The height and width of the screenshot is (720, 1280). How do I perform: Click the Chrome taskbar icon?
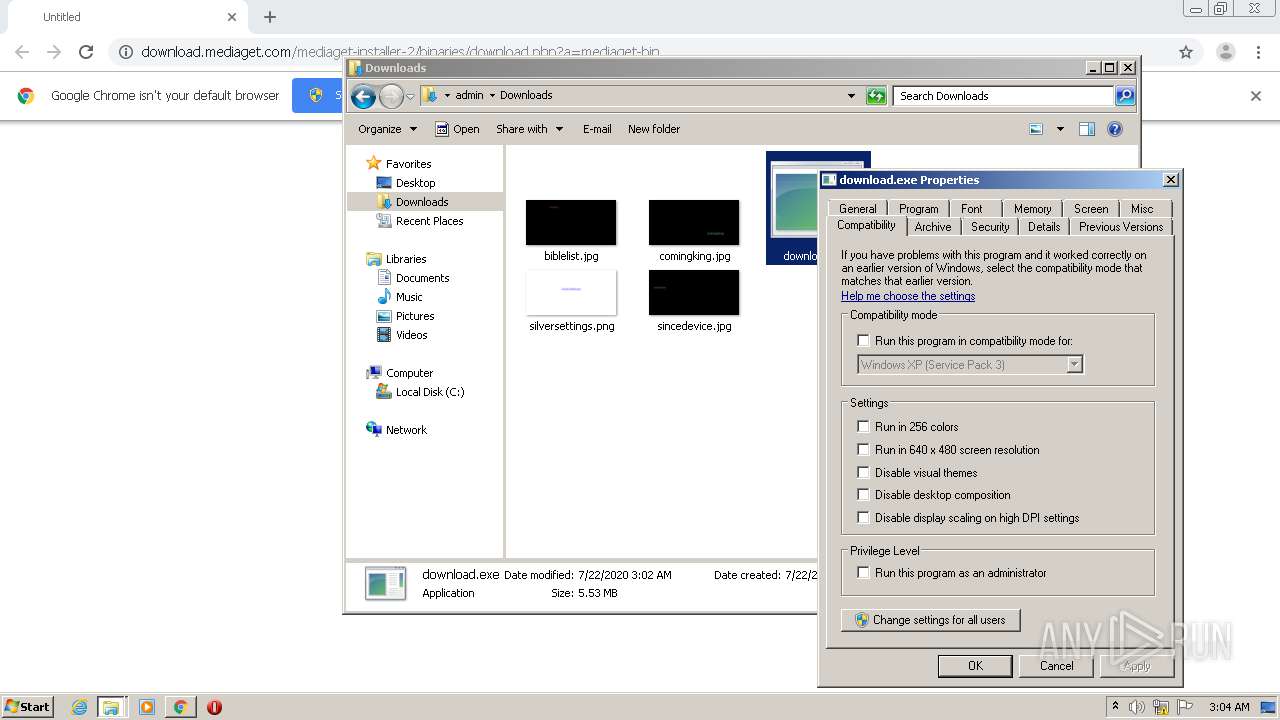[x=180, y=707]
